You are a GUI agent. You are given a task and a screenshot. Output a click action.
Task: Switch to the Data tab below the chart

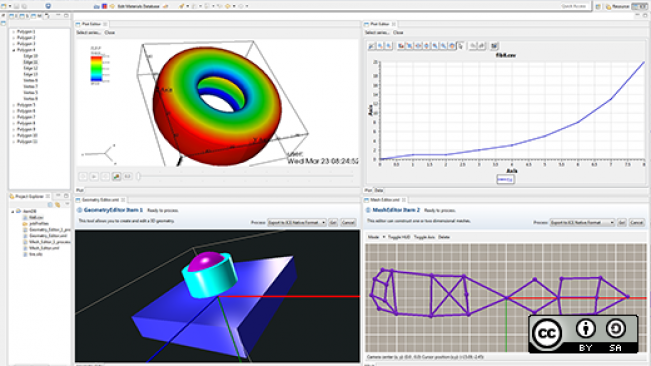pos(379,190)
